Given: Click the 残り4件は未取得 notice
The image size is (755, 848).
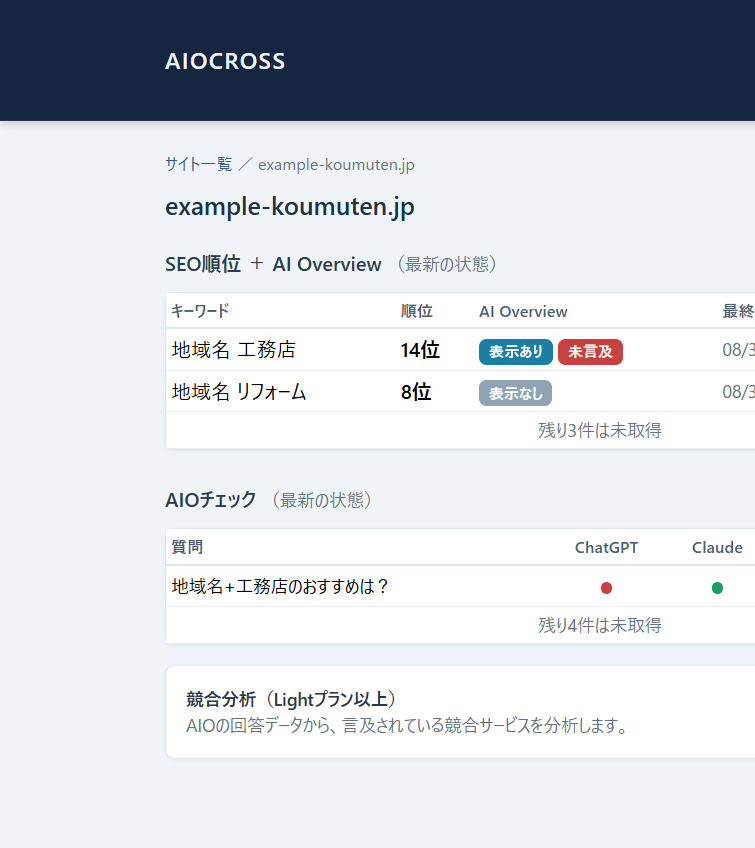Looking at the screenshot, I should coord(600,625).
